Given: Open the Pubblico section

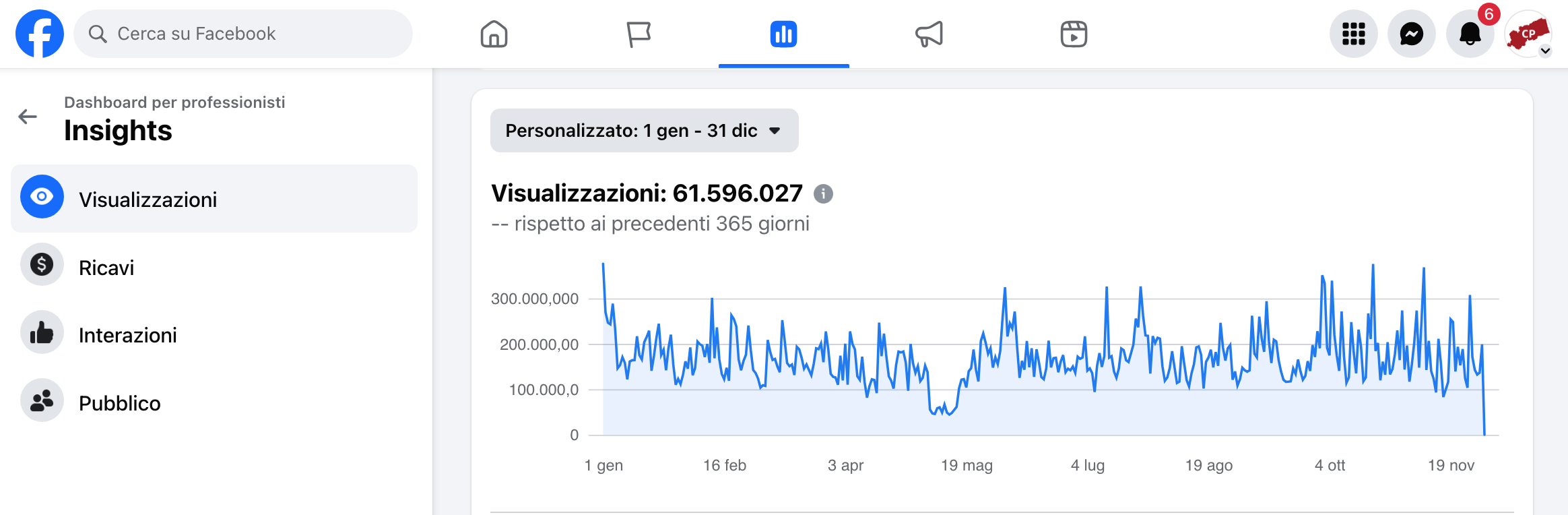Looking at the screenshot, I should point(119,403).
